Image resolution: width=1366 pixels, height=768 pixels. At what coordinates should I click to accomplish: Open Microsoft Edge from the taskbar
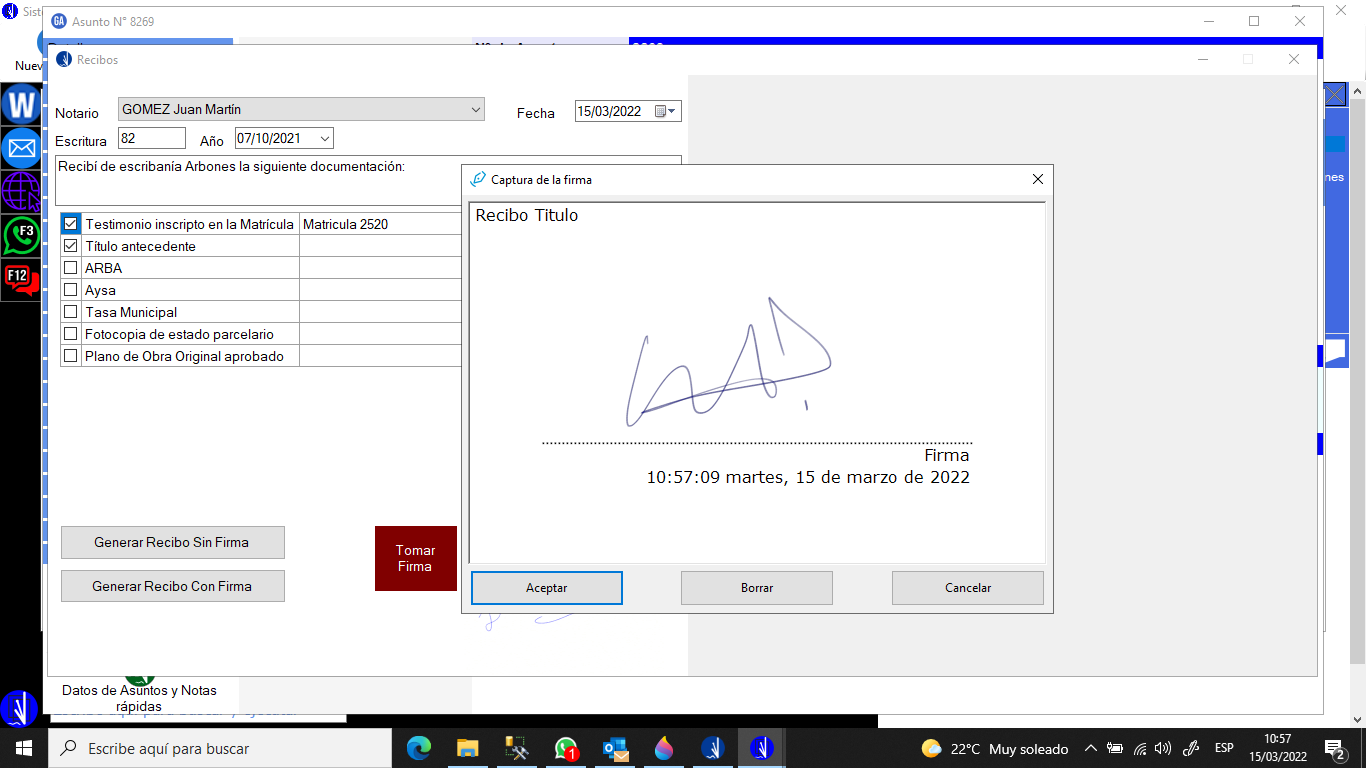tap(418, 748)
